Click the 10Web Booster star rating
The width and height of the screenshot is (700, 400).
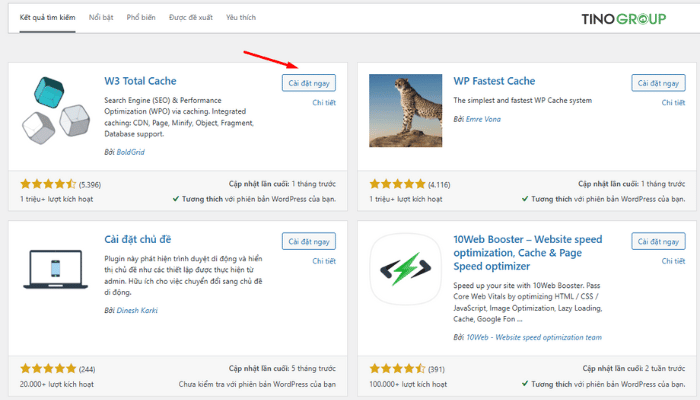(397, 369)
